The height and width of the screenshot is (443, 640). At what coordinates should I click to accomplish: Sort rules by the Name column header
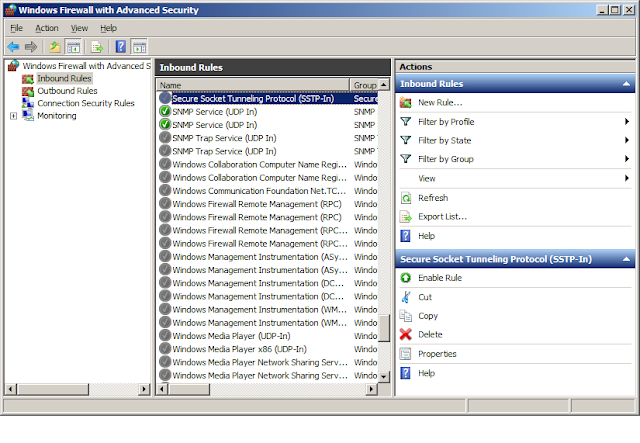click(x=253, y=85)
